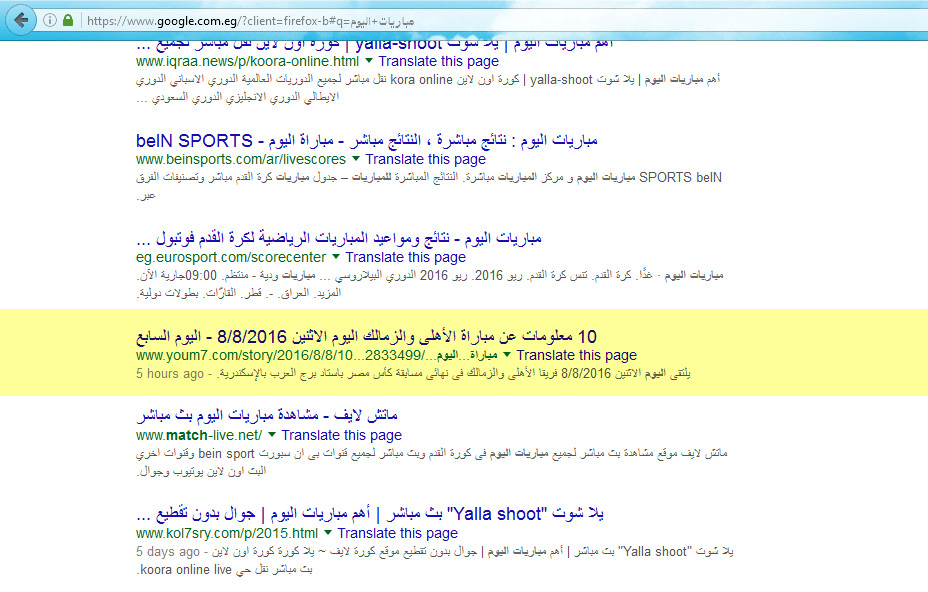928x592 pixels.
Task: Click the green URL www.kol7sry.com/p/2015.html
Action: (x=227, y=533)
